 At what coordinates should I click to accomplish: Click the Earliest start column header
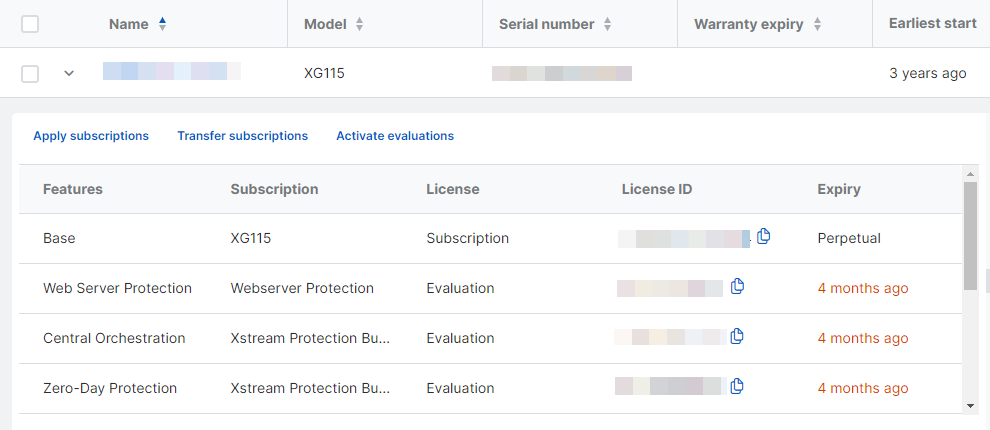(x=932, y=24)
